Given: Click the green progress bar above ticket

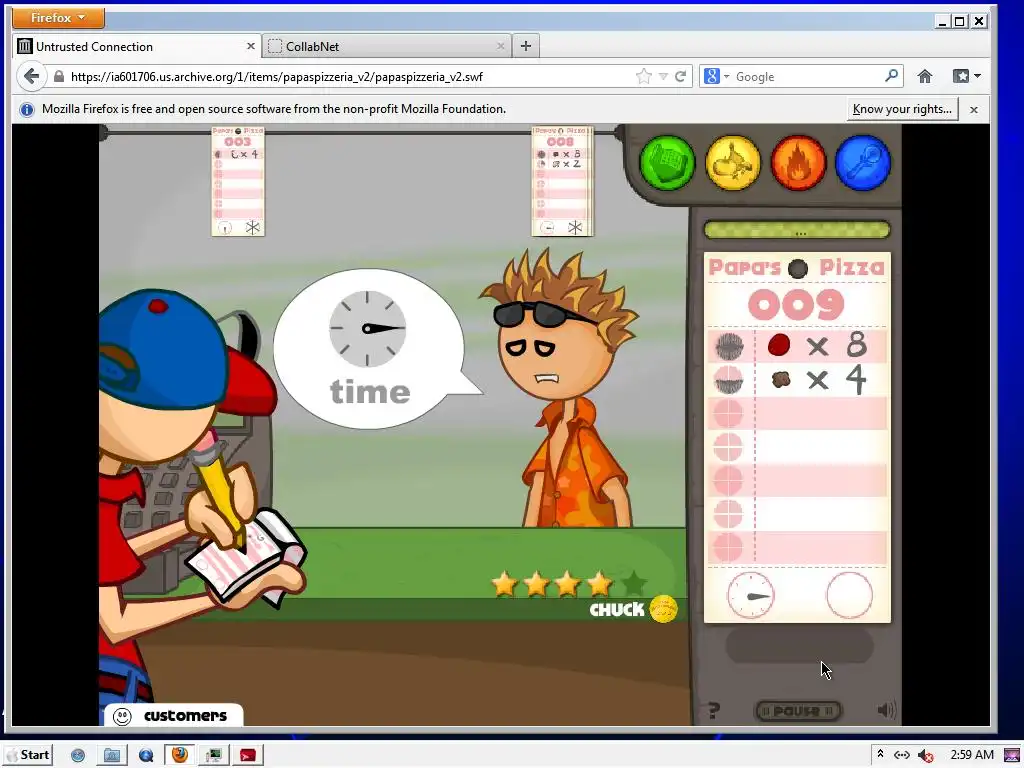Looking at the screenshot, I should point(797,230).
